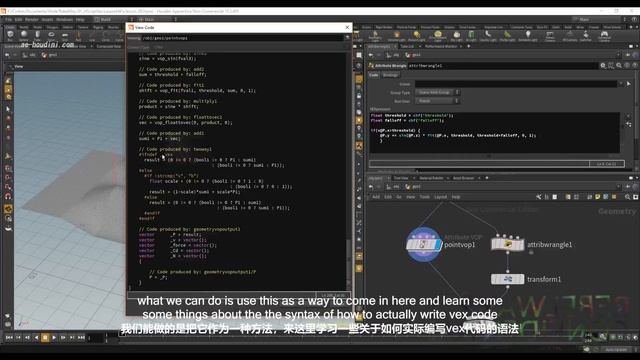This screenshot has height=360, width=640.
Task: Create an Ambient Light from the shelf
Action: [x=528, y=36]
